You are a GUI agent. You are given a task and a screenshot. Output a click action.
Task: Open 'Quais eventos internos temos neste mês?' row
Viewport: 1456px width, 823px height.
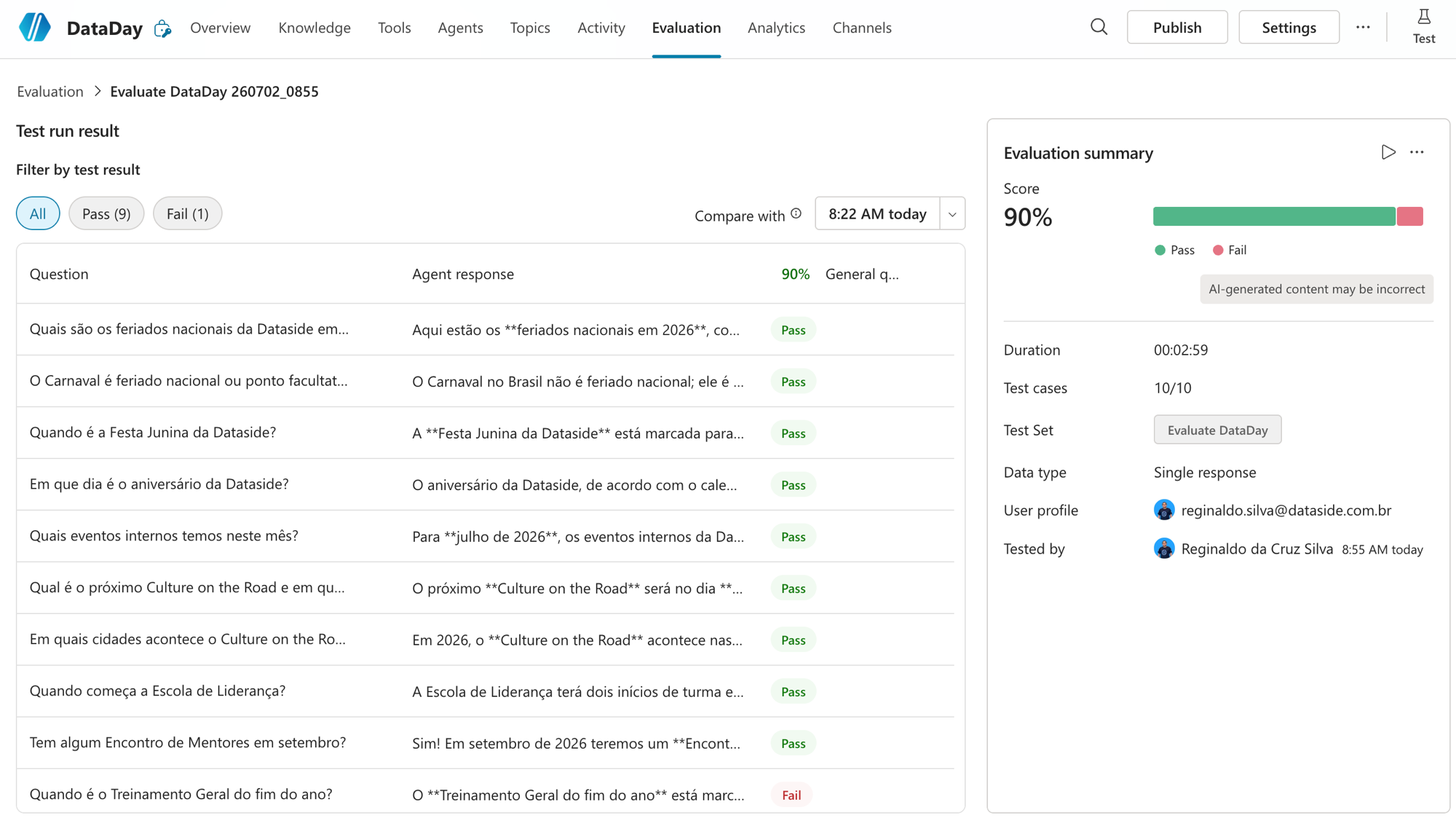pos(486,536)
